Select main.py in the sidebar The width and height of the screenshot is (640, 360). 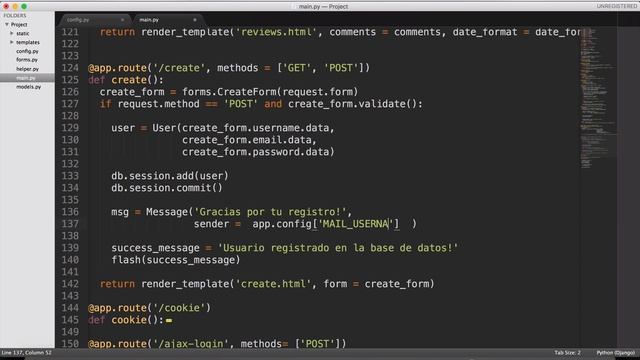point(25,78)
